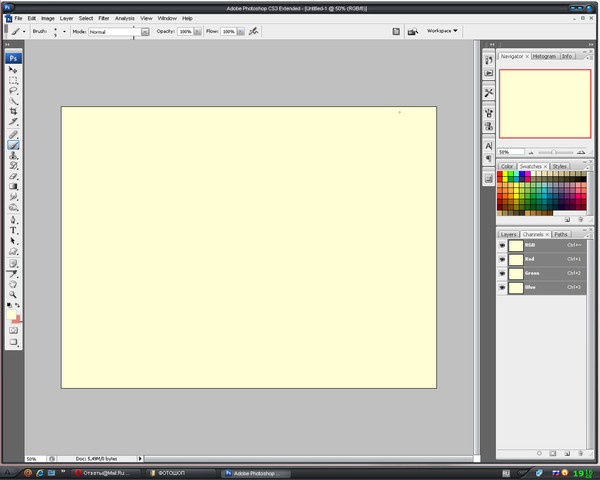This screenshot has height=480, width=600.
Task: Toggle visibility of the Blue channel
Action: tap(502, 287)
